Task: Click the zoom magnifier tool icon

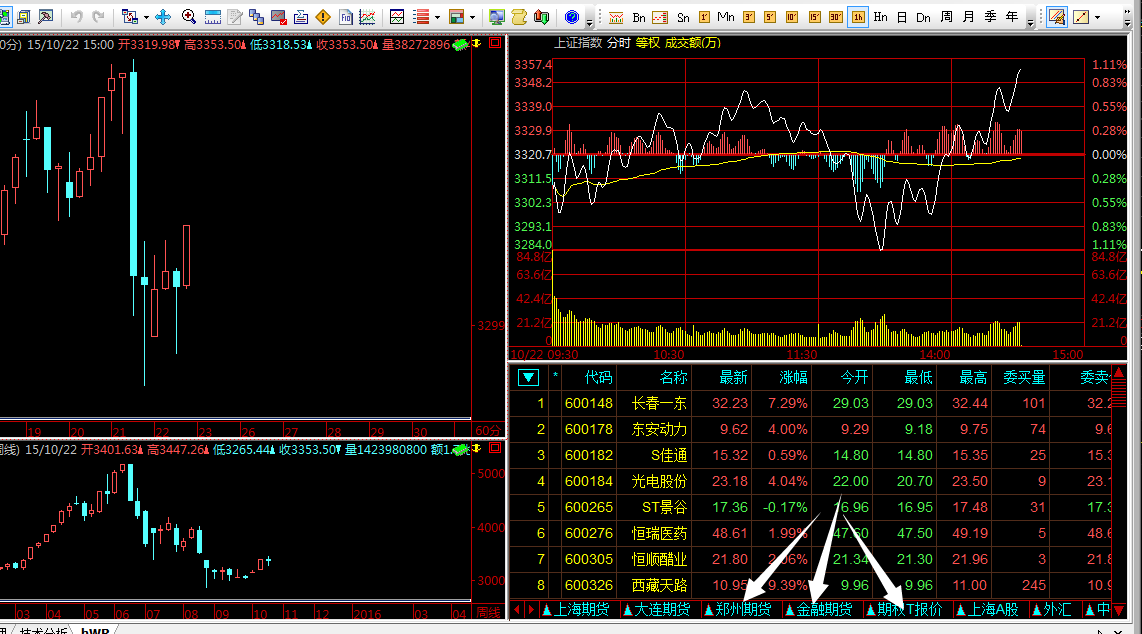Action: (x=188, y=17)
